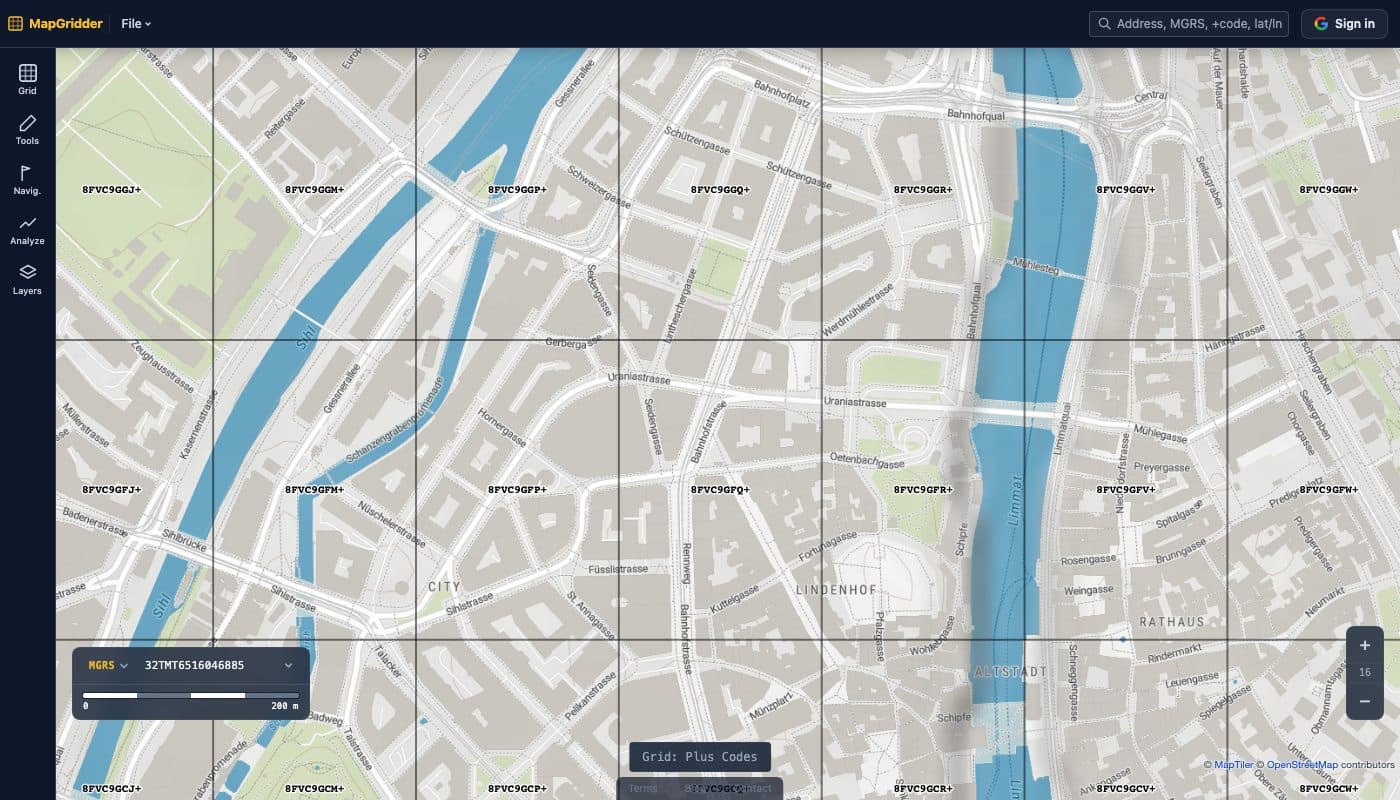Click the Mühlesteg bridge label
The width and height of the screenshot is (1400, 800).
tap(1035, 268)
